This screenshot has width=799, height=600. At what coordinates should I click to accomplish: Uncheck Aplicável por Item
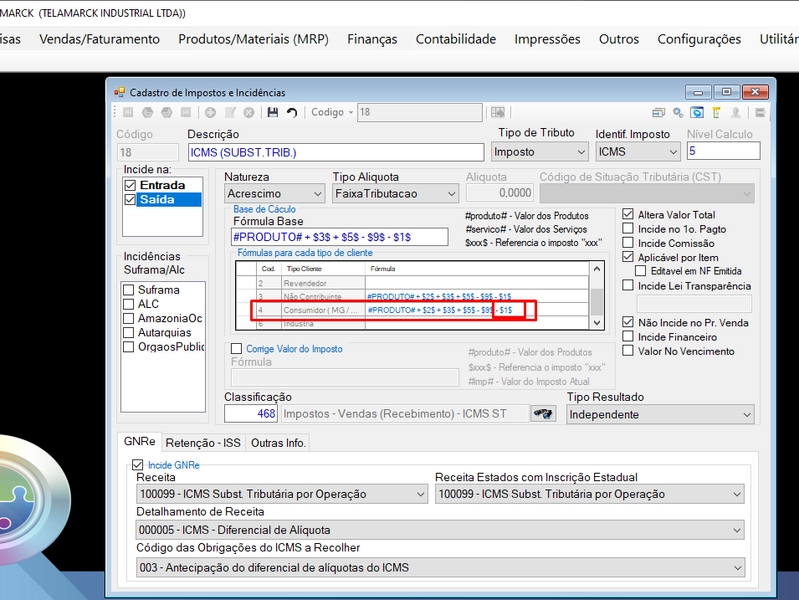pos(628,257)
